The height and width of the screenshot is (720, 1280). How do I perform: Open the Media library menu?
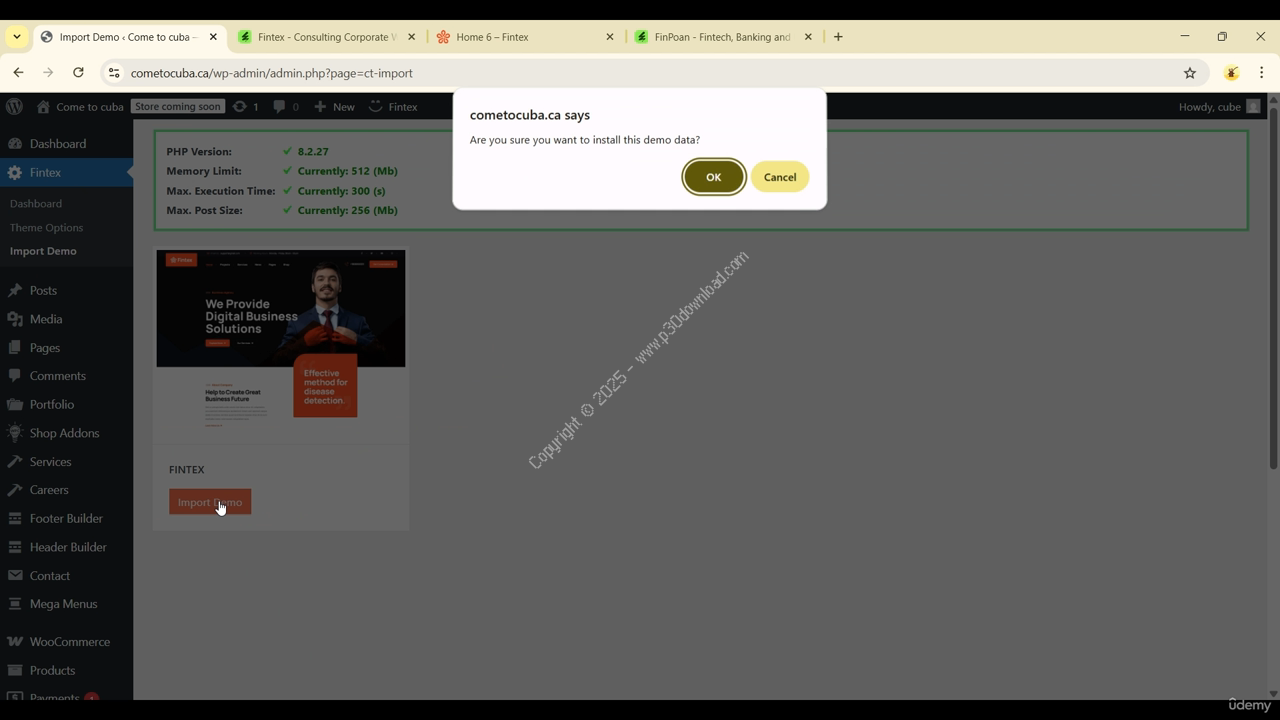[66, 319]
